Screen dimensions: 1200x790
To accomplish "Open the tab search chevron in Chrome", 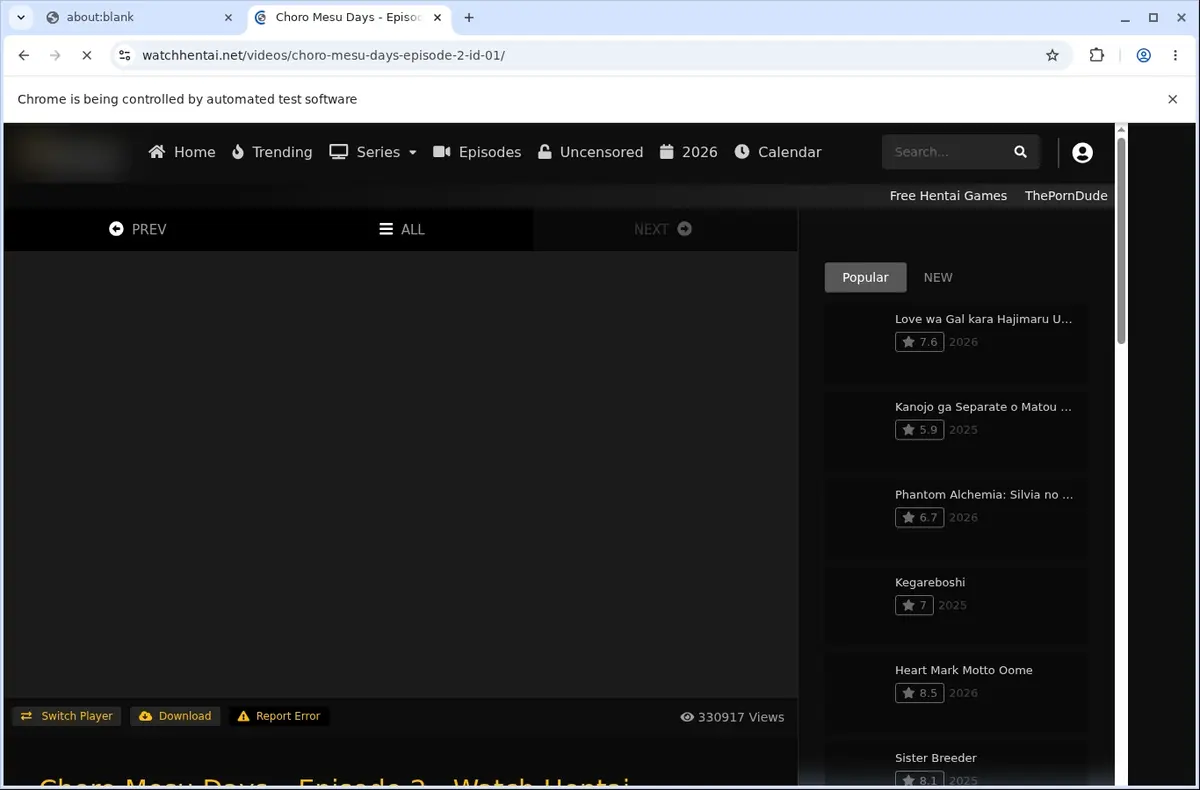I will [x=20, y=17].
